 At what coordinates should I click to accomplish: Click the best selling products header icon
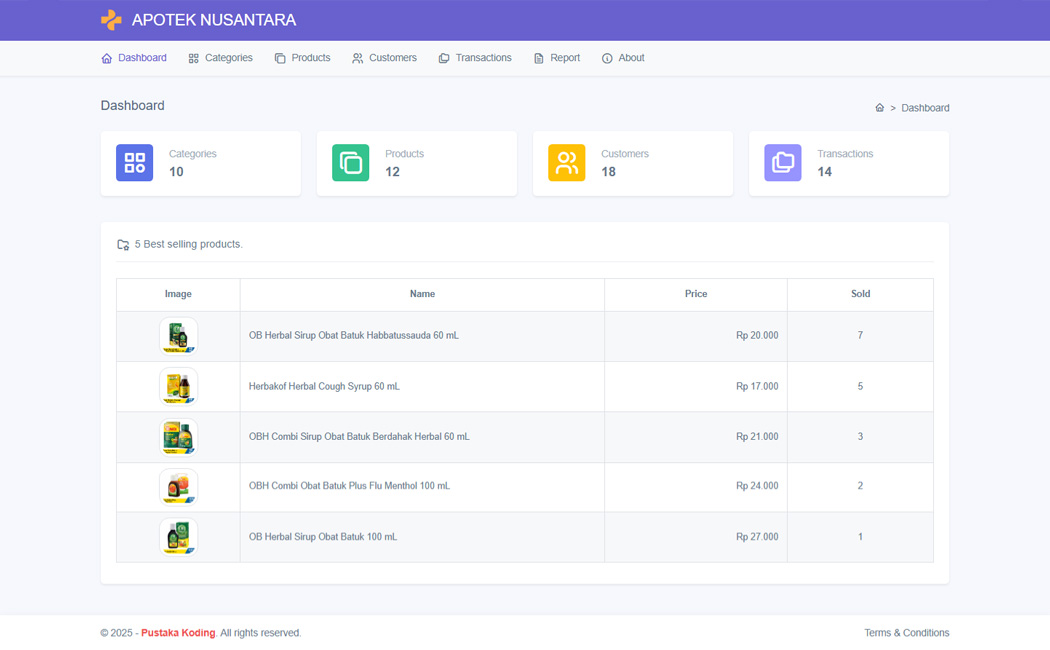click(x=122, y=243)
